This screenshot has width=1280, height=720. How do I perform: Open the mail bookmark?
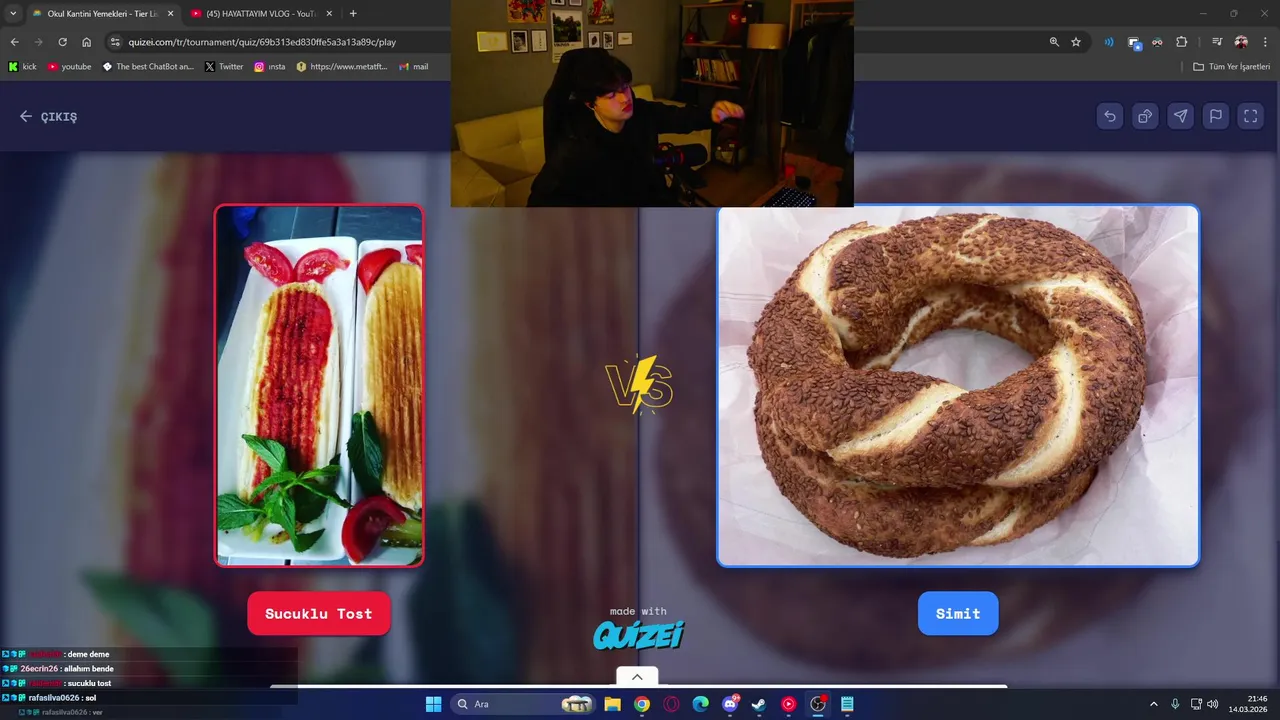(413, 67)
